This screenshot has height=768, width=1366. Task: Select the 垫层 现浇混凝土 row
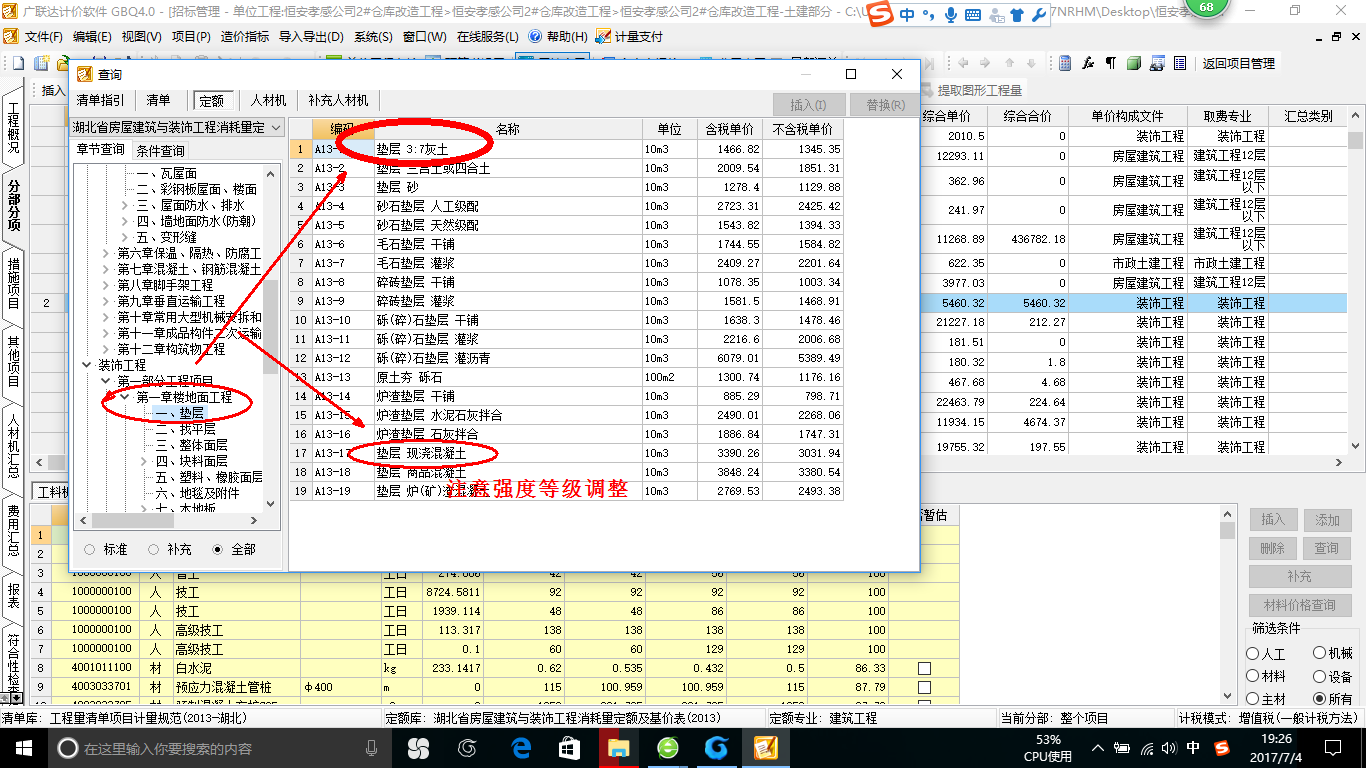pos(566,453)
